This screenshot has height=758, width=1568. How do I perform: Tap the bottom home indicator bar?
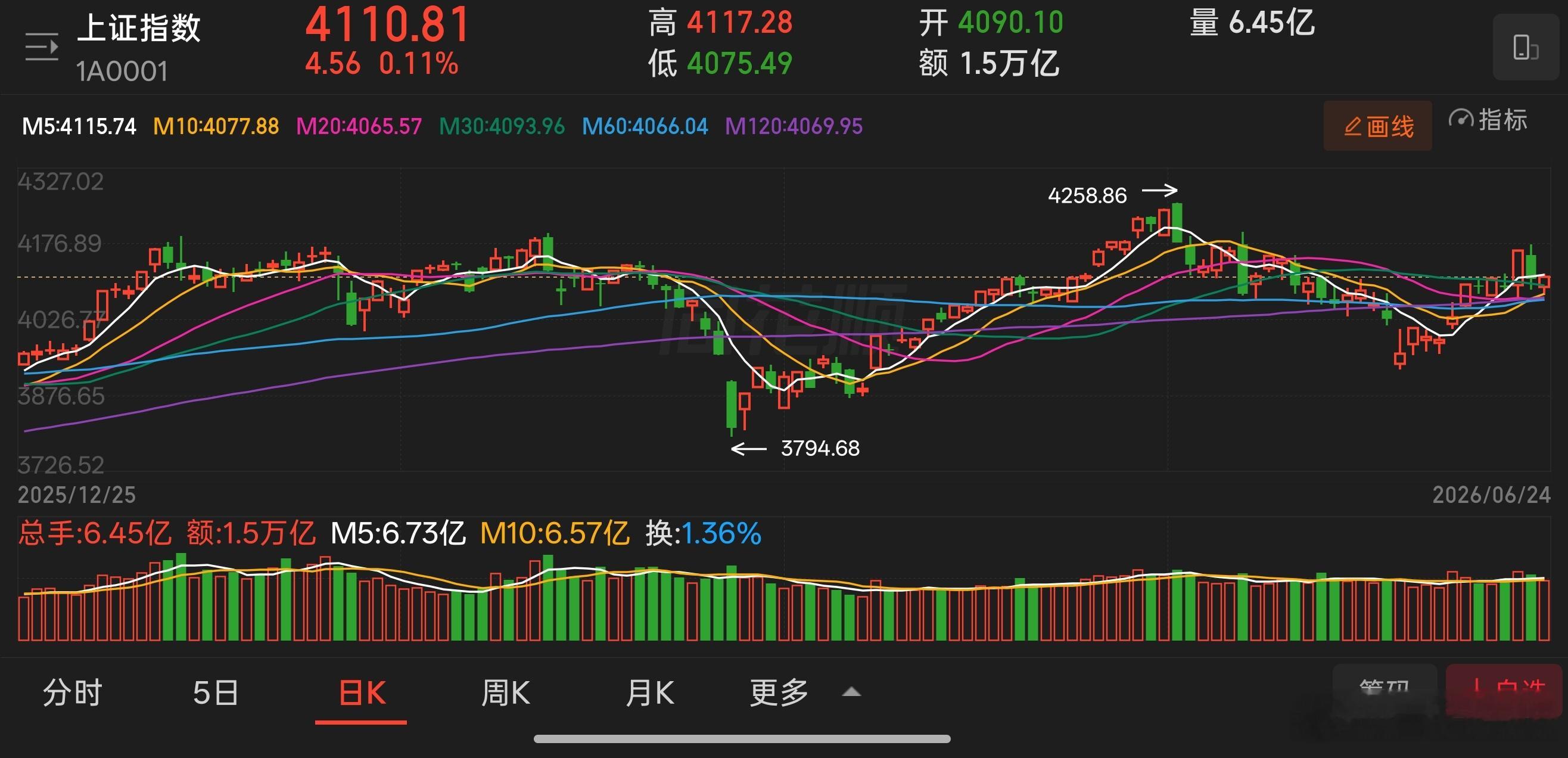[742, 738]
